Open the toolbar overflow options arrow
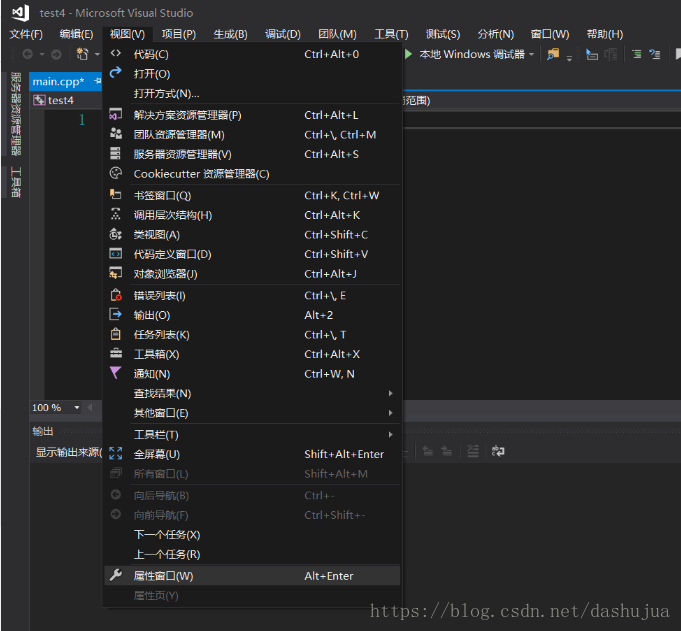This screenshot has width=681, height=631. click(x=569, y=58)
